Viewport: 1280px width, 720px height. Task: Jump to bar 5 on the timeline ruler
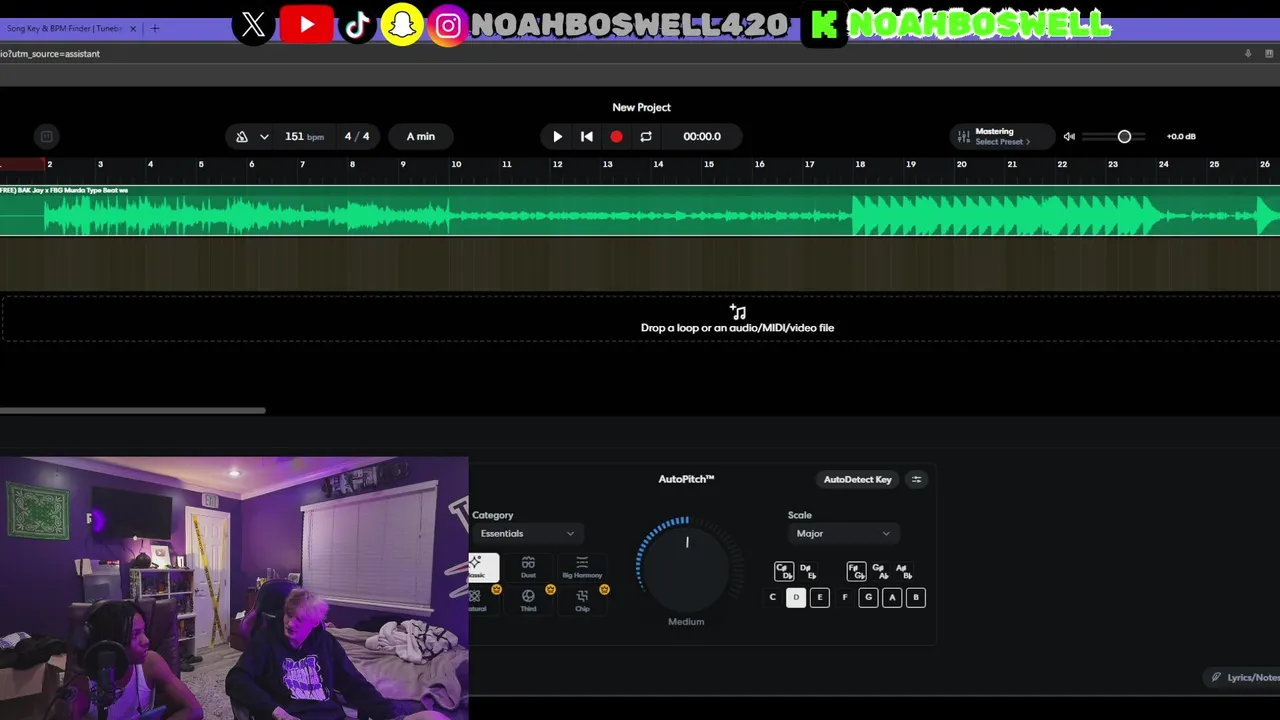201,164
